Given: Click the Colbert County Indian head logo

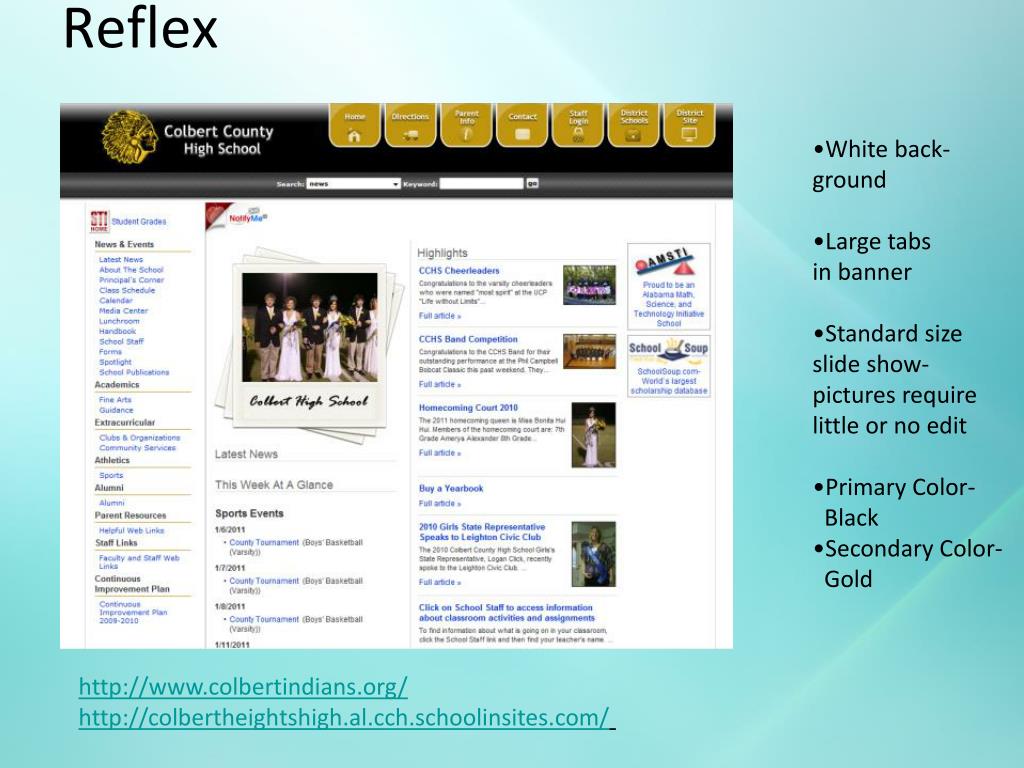Looking at the screenshot, I should point(129,137).
